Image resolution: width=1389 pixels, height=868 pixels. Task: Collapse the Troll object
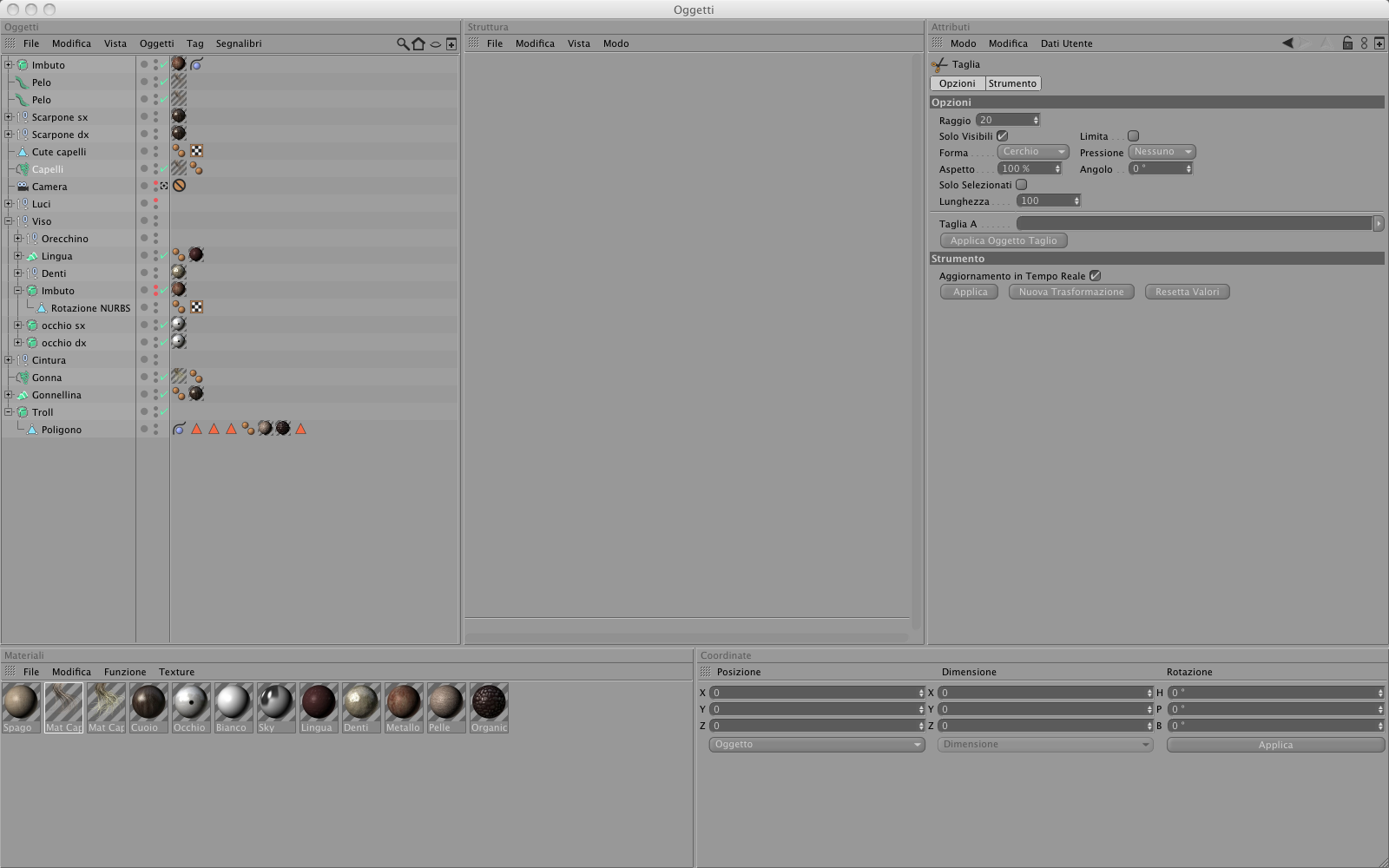(x=8, y=412)
